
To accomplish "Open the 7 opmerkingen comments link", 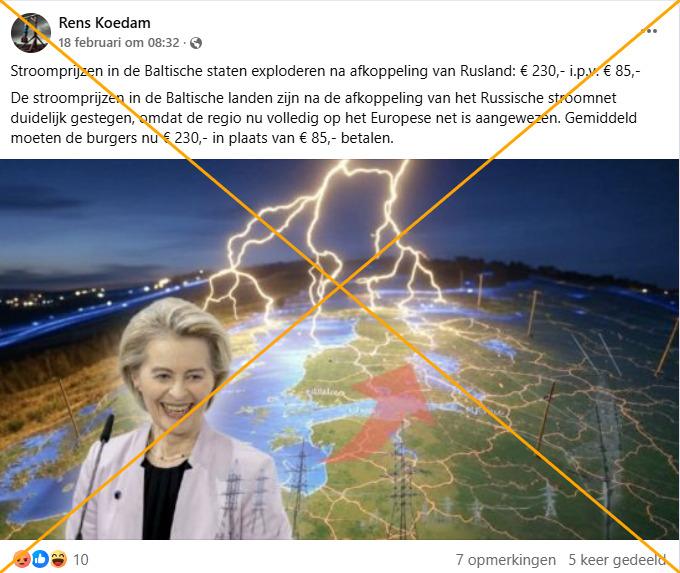I will [506, 560].
